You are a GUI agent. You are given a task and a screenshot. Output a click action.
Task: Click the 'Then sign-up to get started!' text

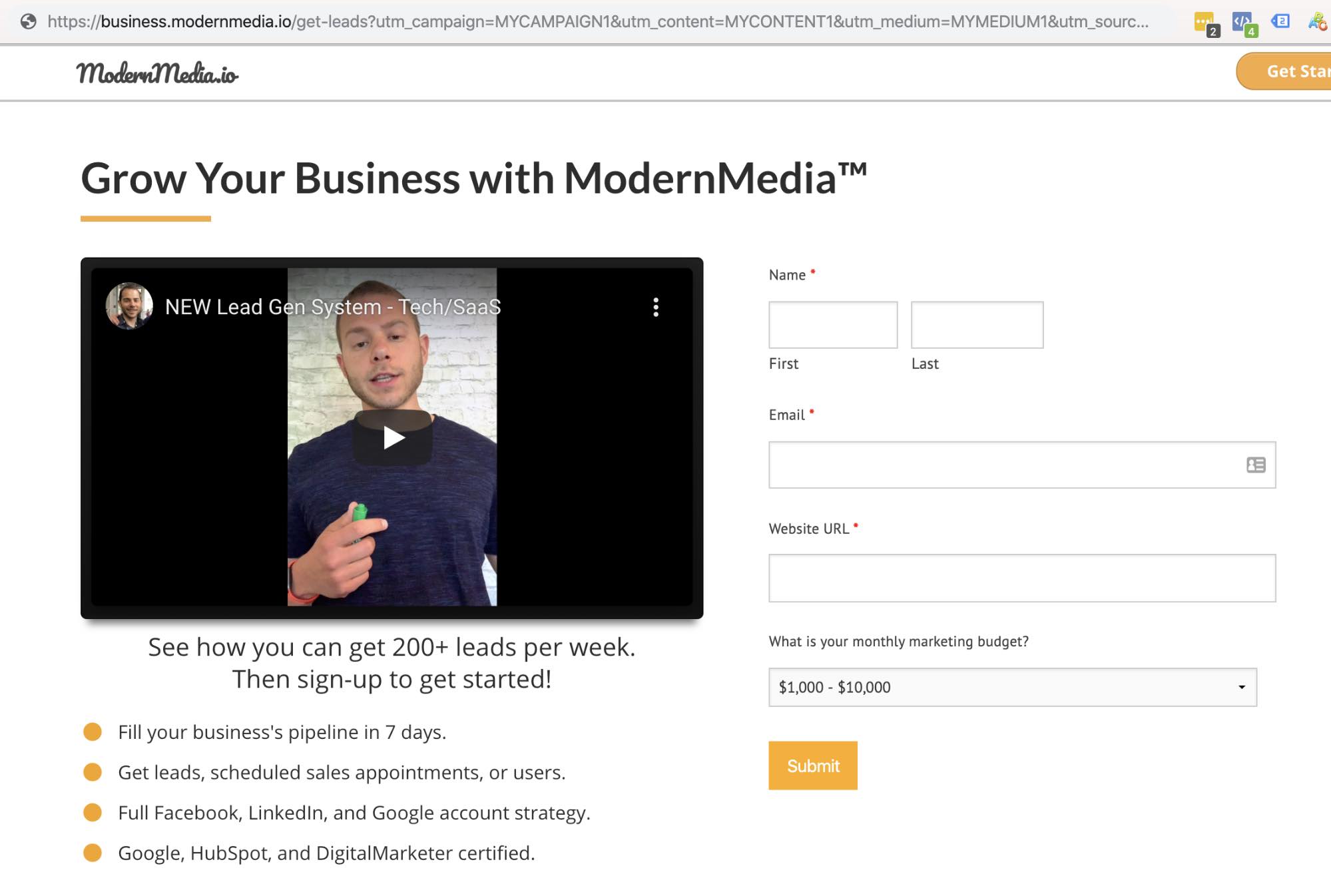pyautogui.click(x=392, y=680)
